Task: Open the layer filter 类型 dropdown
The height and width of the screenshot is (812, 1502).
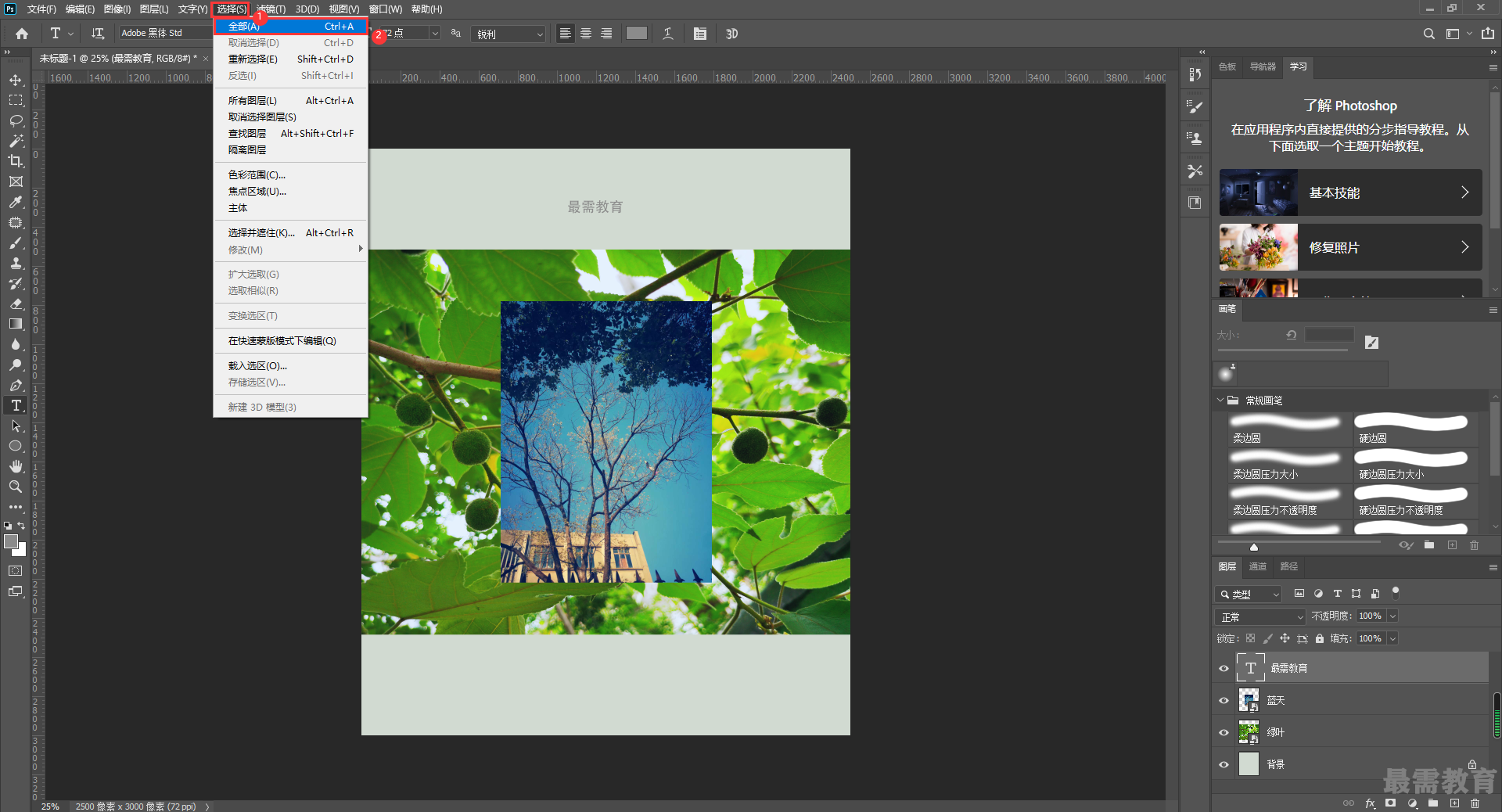Action: click(x=1249, y=594)
